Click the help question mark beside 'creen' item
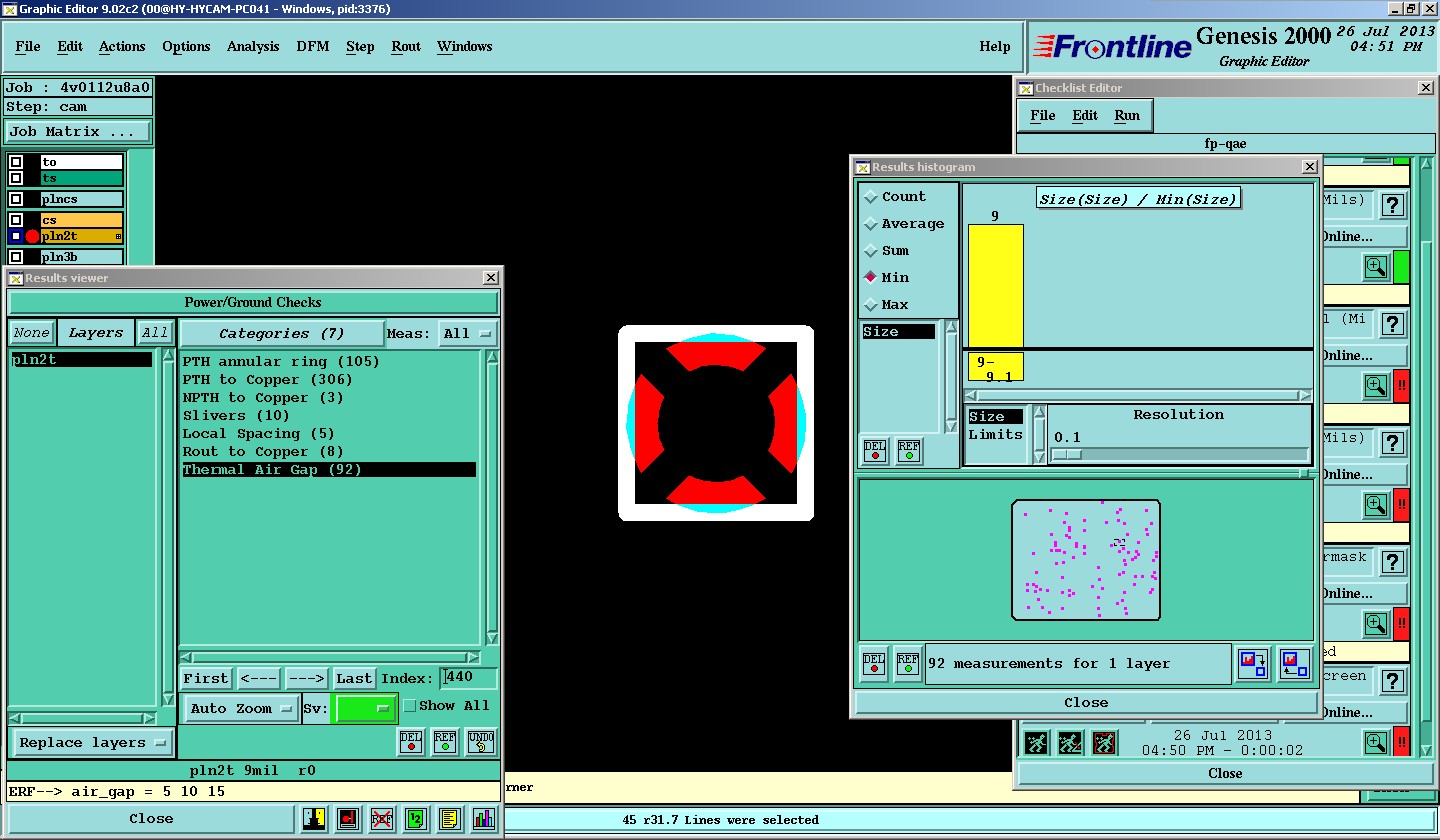The image size is (1440, 840). 1393,682
